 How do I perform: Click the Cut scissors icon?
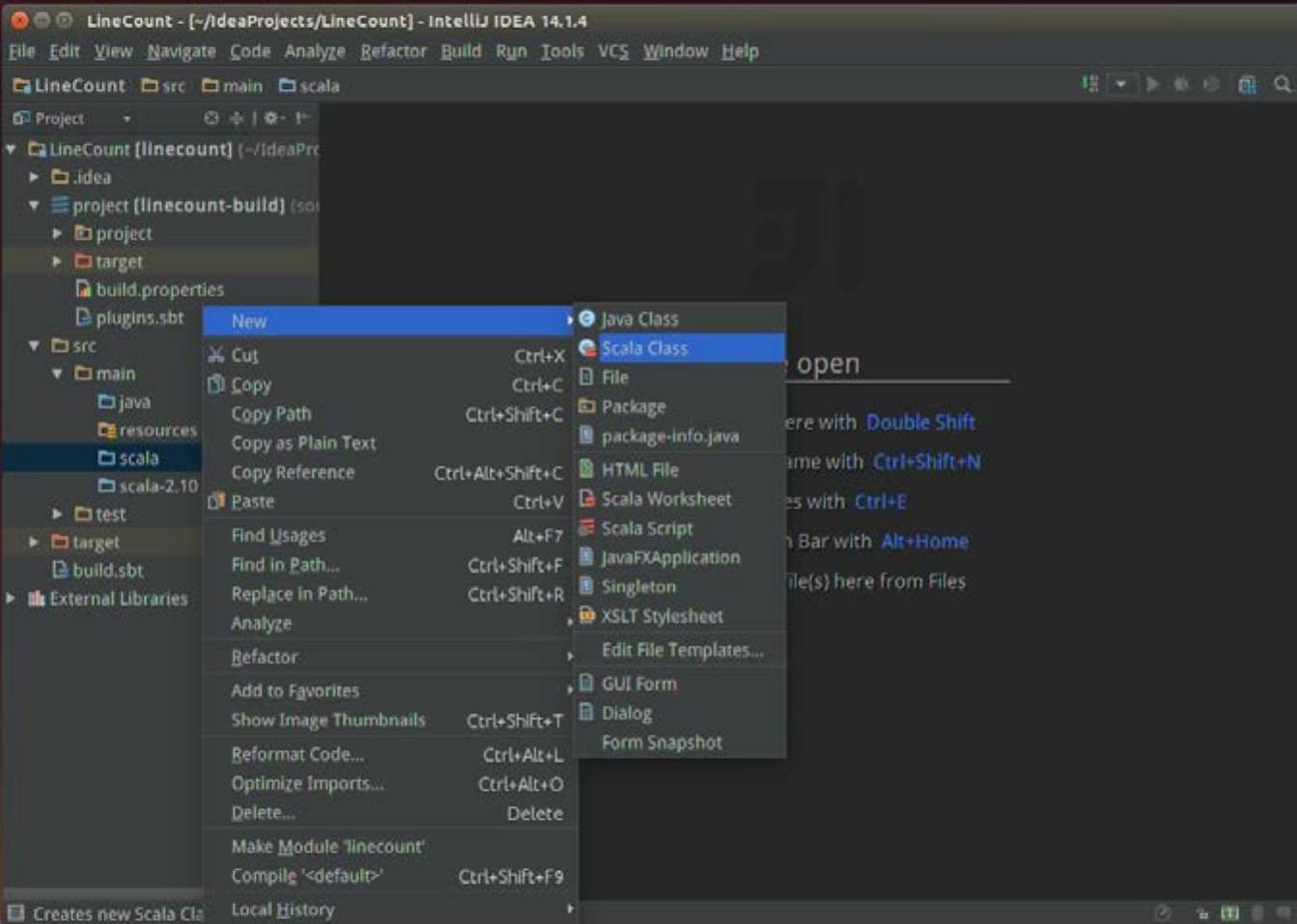tap(216, 355)
